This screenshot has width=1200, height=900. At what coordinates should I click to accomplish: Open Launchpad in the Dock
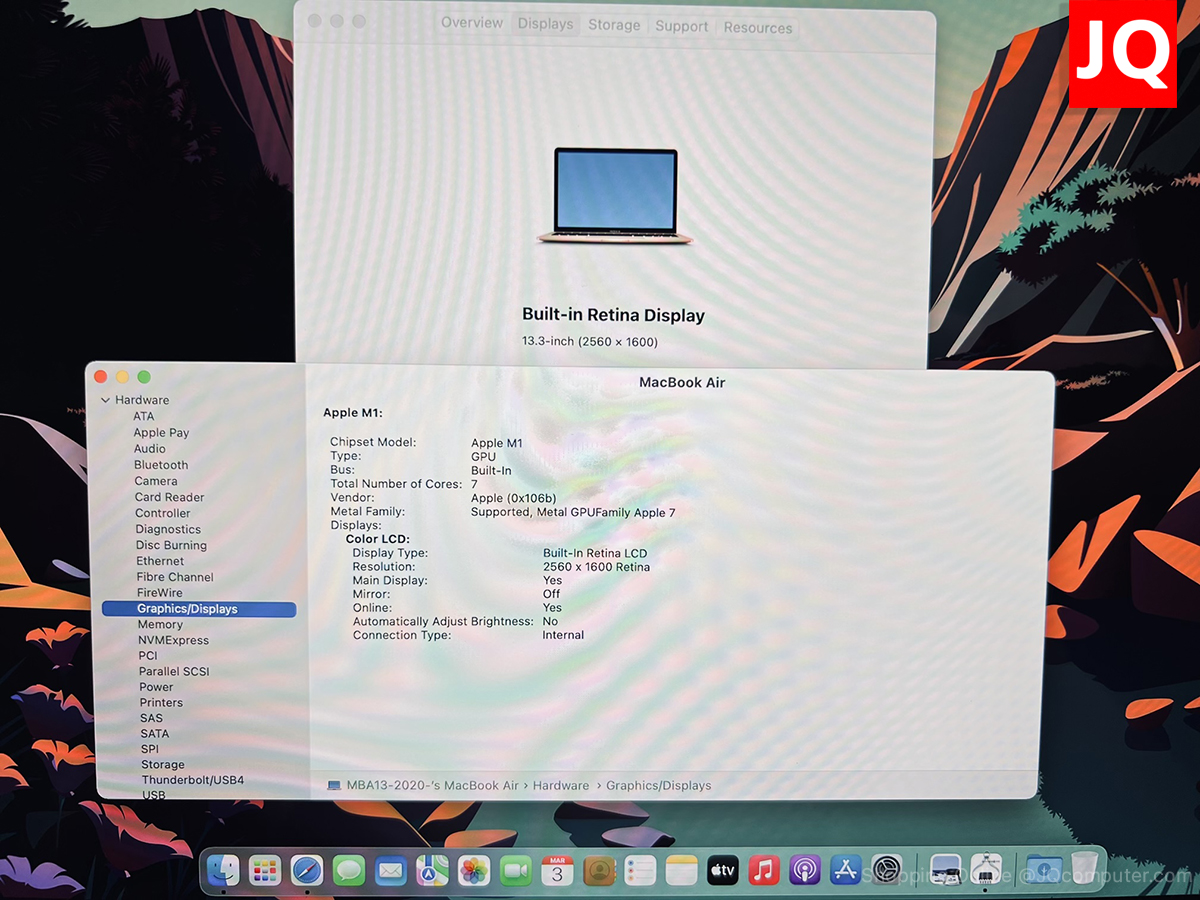[264, 871]
